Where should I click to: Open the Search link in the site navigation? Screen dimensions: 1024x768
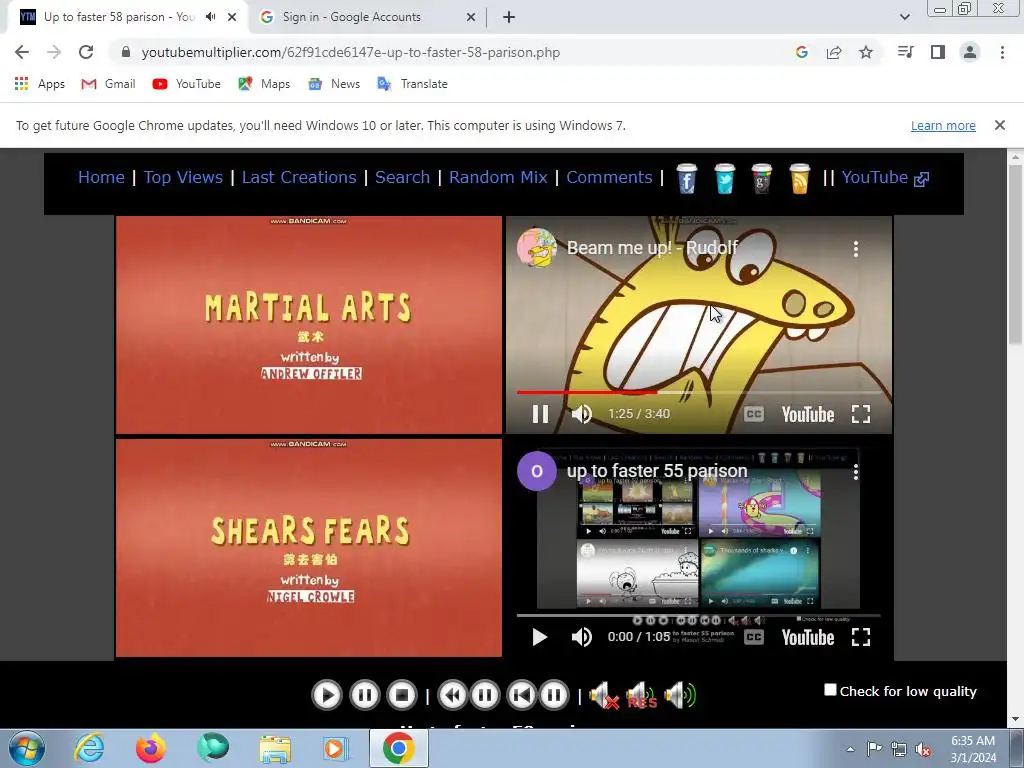pyautogui.click(x=402, y=177)
